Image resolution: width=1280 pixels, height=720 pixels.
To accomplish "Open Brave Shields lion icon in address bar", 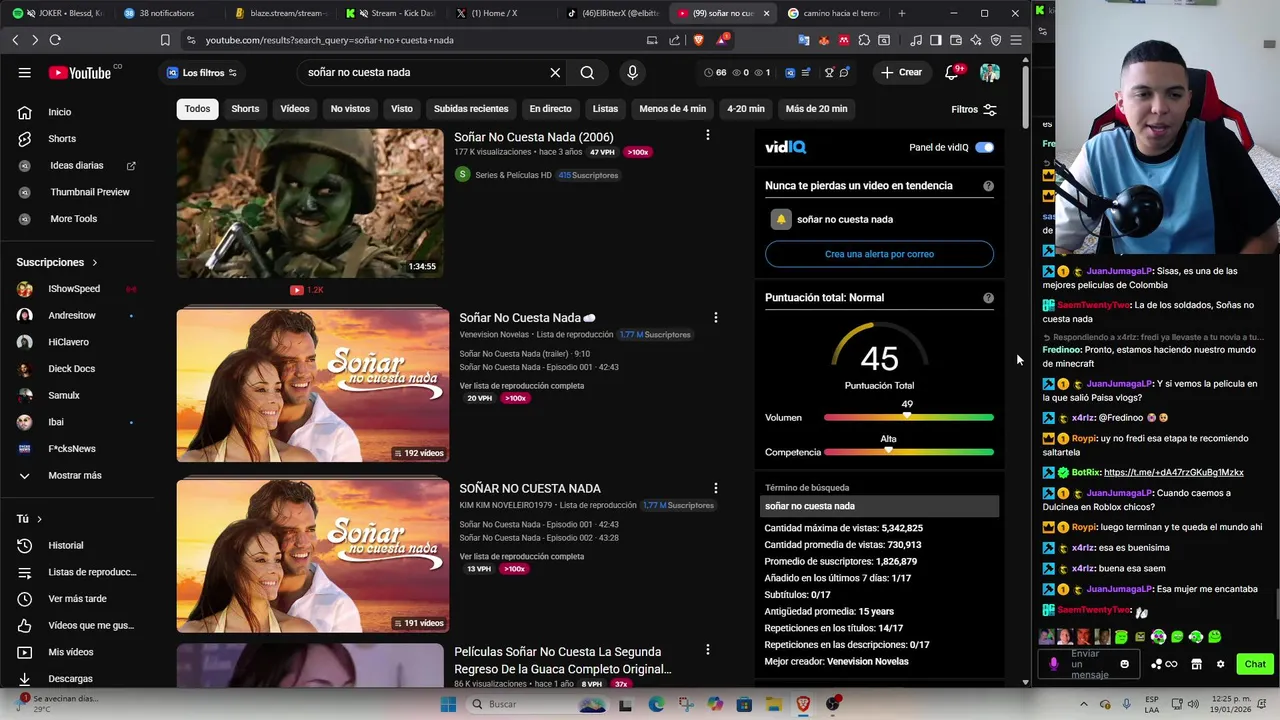I will point(698,40).
